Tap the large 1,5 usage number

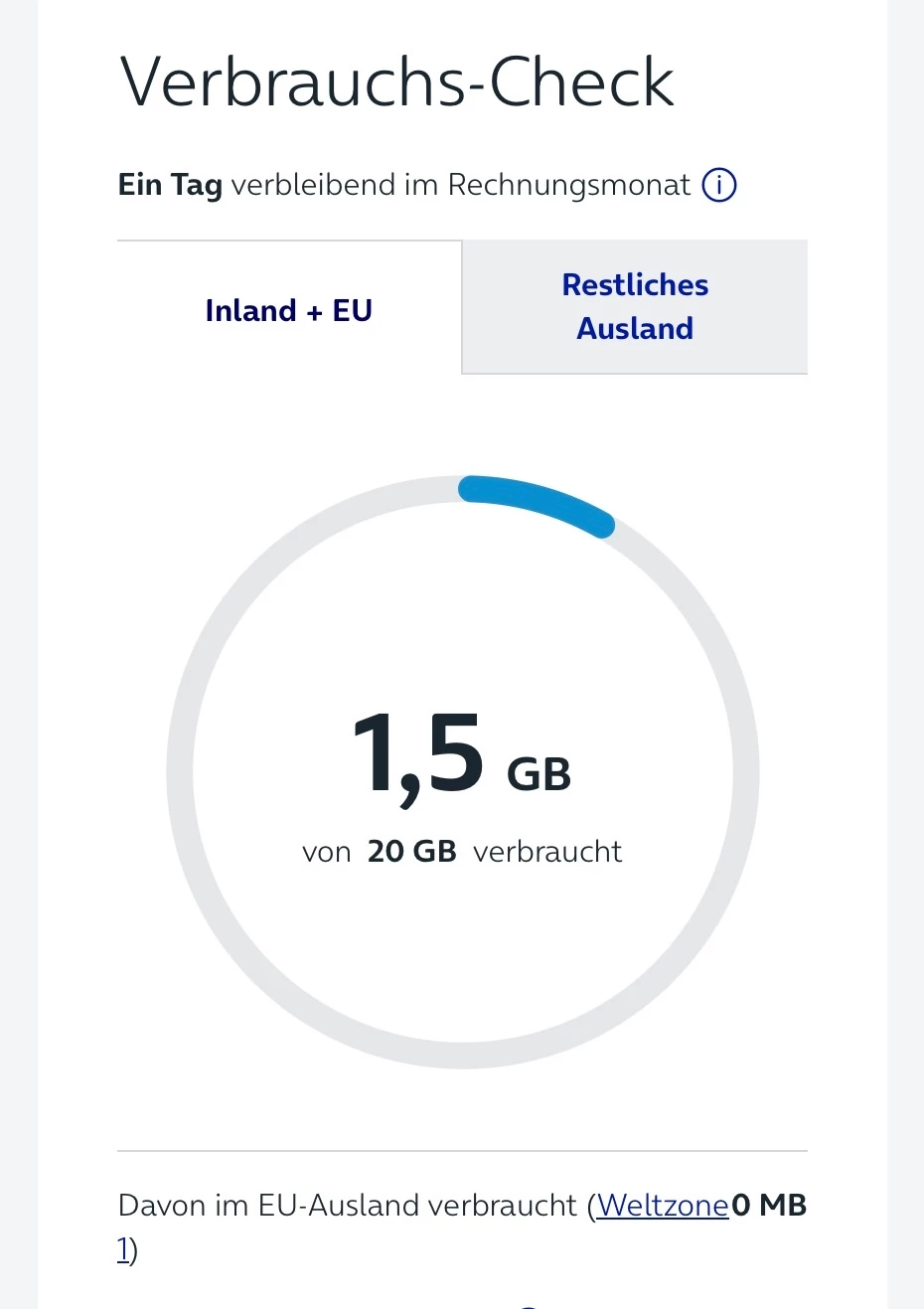tap(418, 755)
